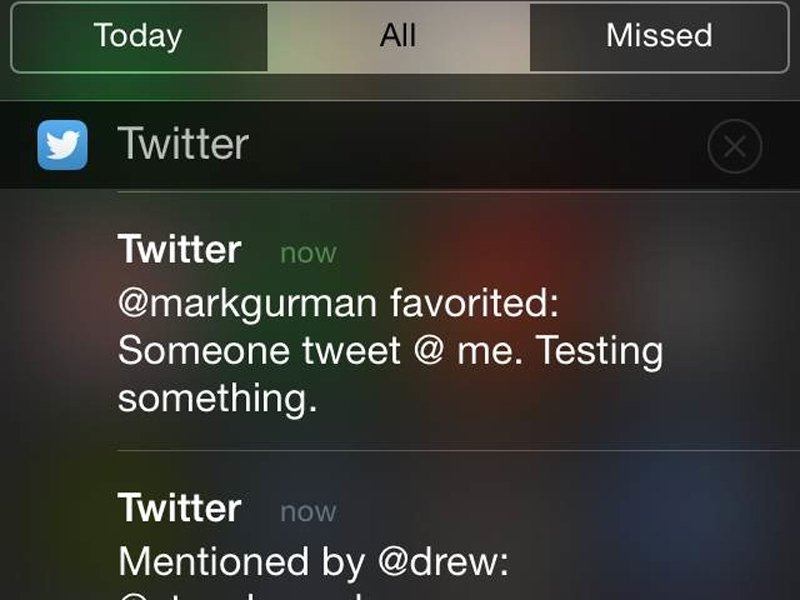Tap the bold Twitter title of the favorited notification
Viewport: 800px width, 600px height.
[180, 249]
